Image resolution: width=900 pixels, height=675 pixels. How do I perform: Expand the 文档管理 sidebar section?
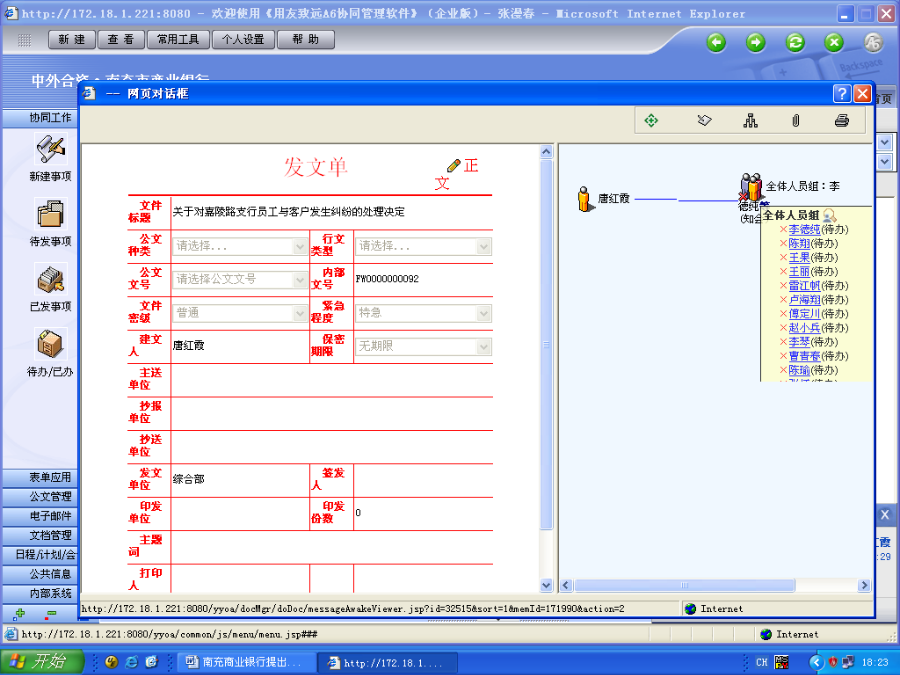(40, 536)
